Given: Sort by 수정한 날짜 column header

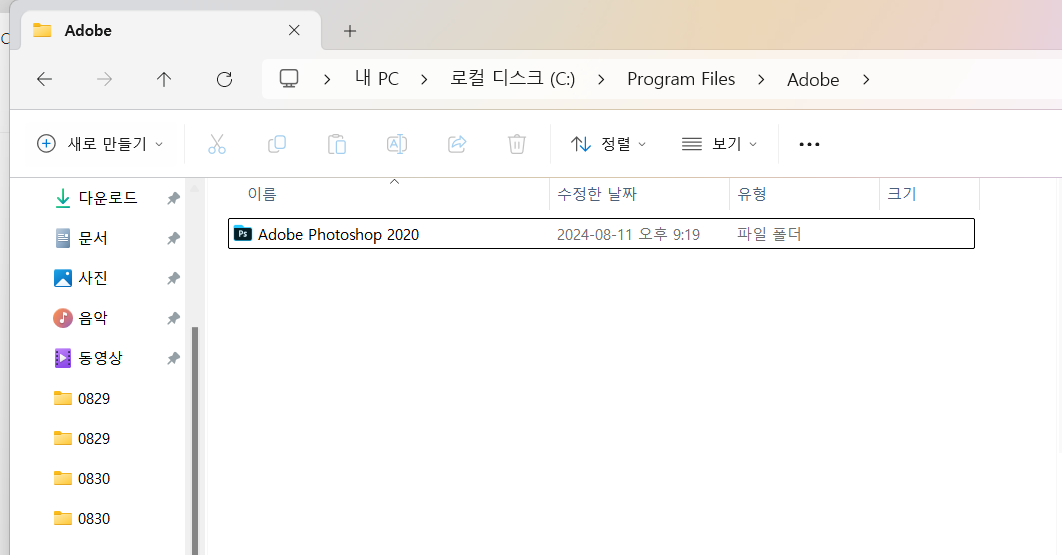Looking at the screenshot, I should coord(597,194).
